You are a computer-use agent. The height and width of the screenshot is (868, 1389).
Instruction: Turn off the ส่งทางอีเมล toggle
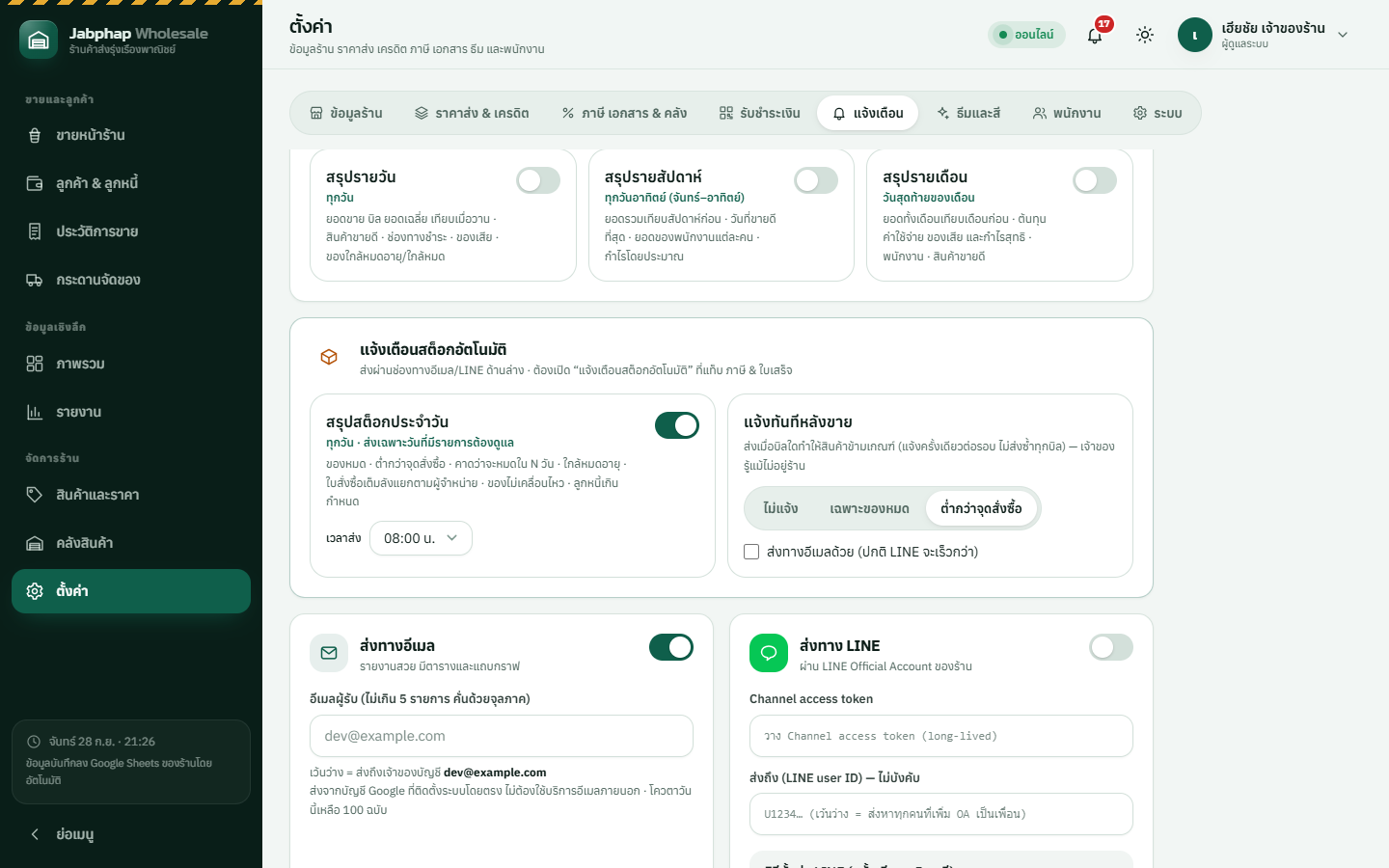point(671,647)
